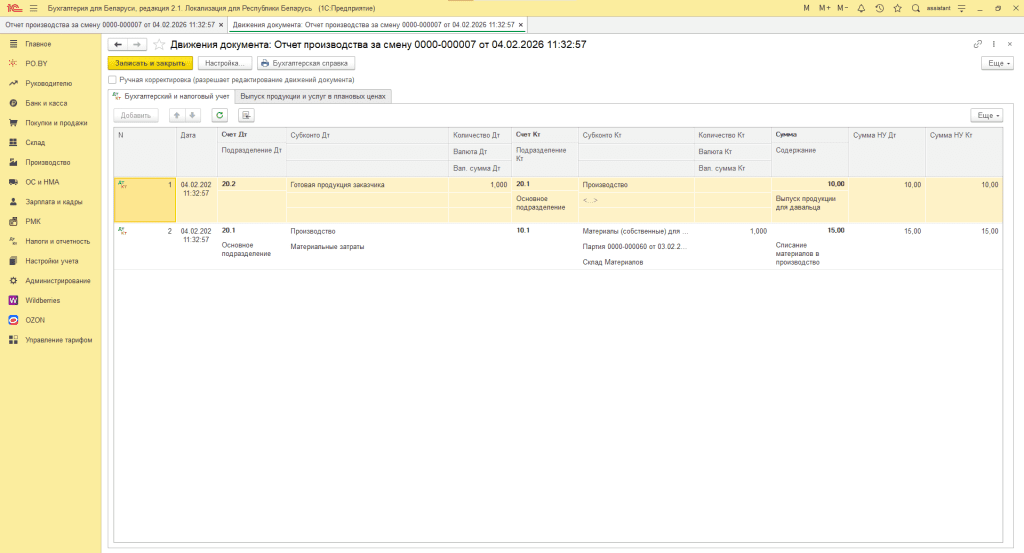Open OZON sidebar section

click(x=35, y=320)
